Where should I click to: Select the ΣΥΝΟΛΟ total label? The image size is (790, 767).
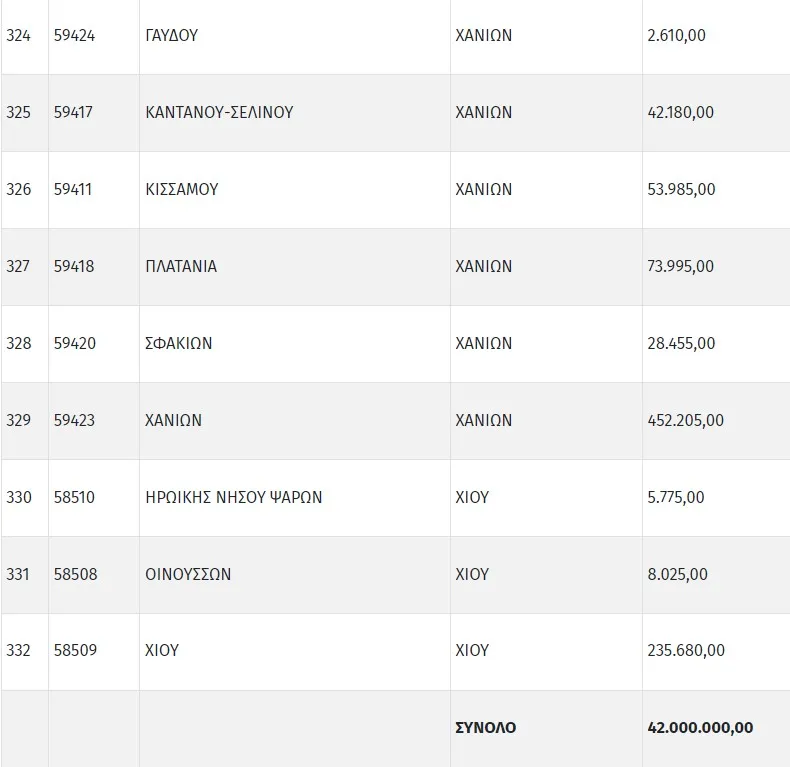[485, 727]
